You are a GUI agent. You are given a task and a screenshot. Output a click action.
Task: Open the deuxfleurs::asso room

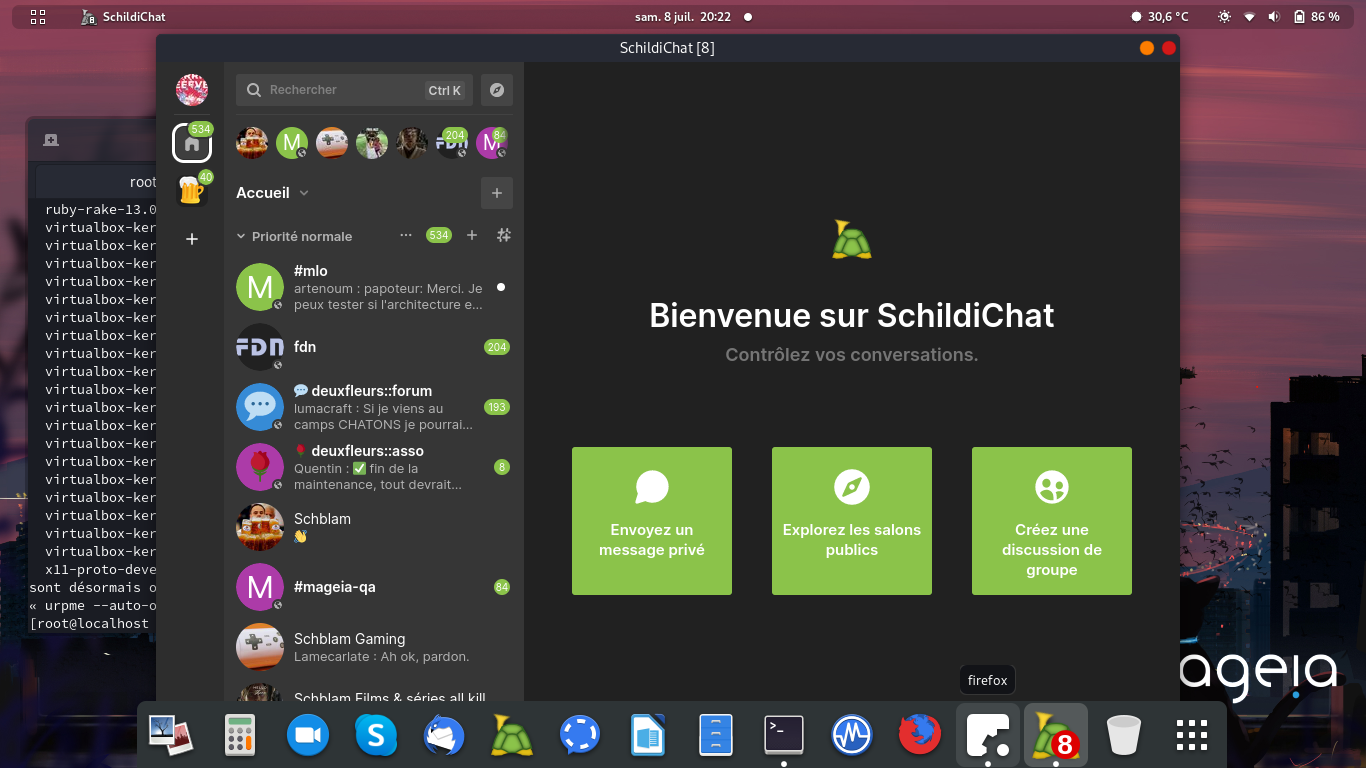click(x=374, y=467)
